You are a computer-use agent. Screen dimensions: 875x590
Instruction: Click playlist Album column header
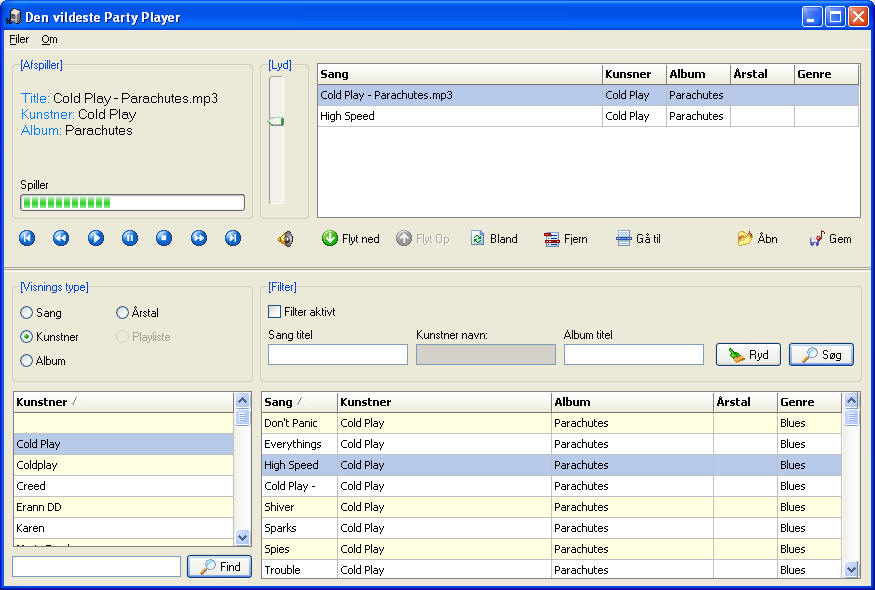click(698, 74)
